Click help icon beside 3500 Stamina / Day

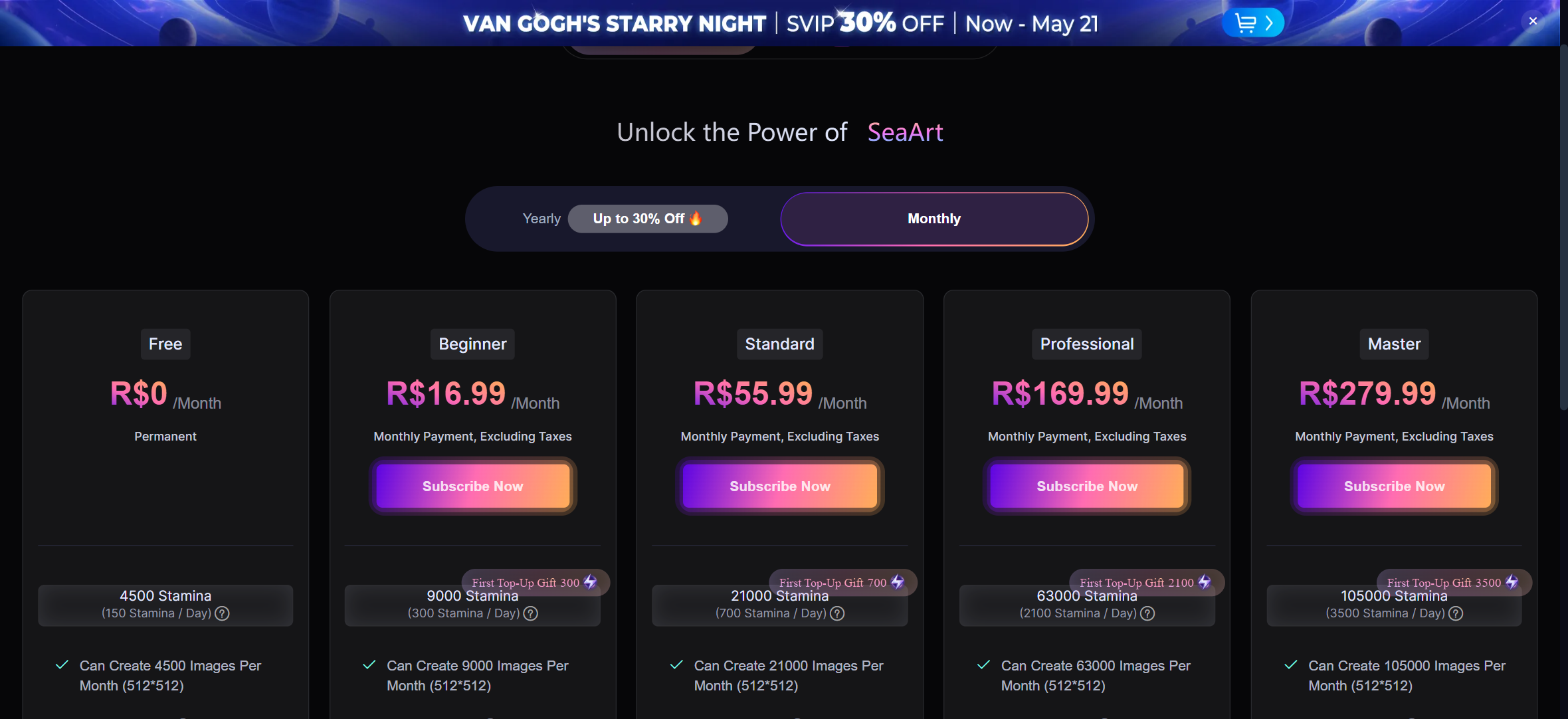(x=1456, y=613)
